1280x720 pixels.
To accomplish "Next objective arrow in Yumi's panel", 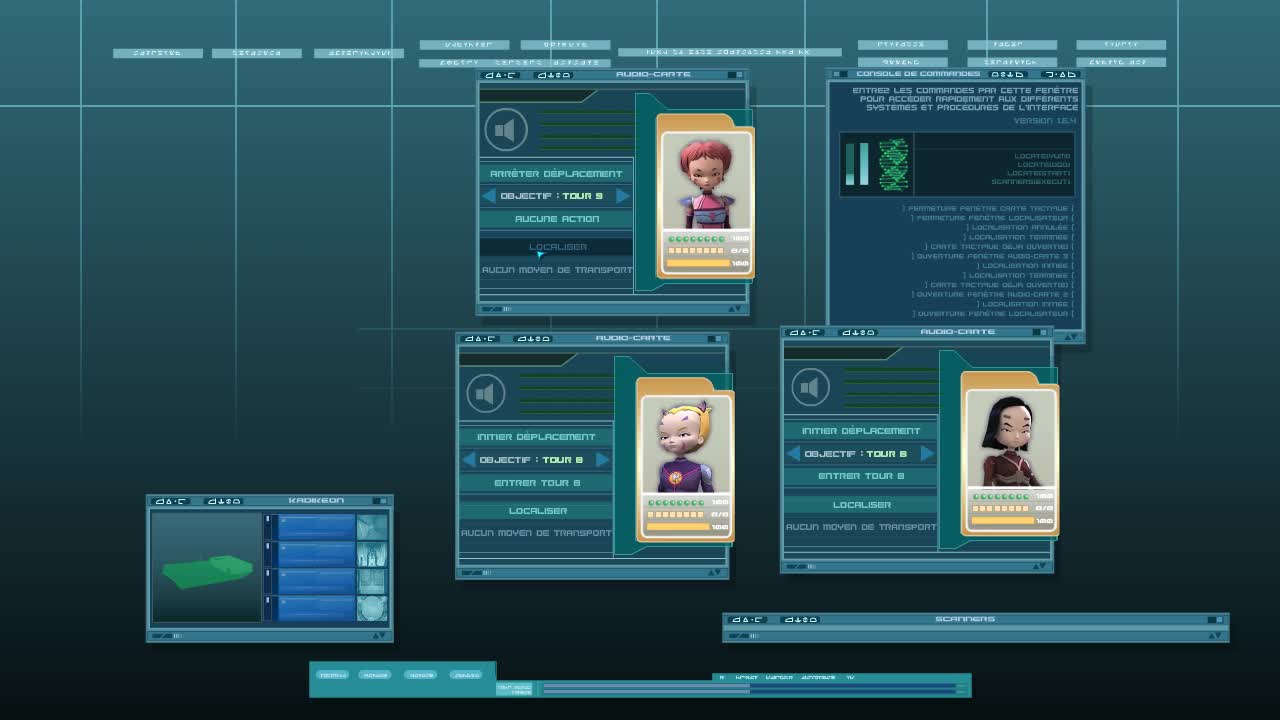I will click(927, 454).
